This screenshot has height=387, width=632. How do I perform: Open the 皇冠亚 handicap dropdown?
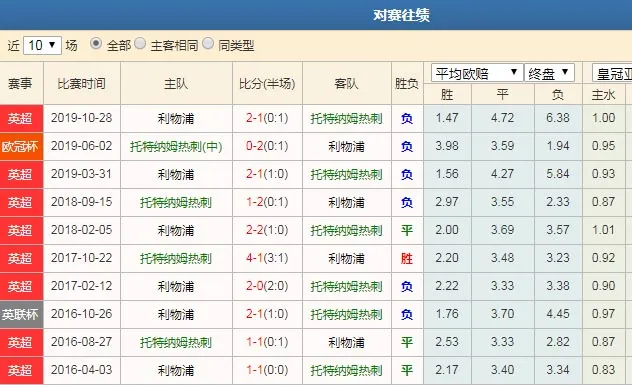tap(613, 73)
